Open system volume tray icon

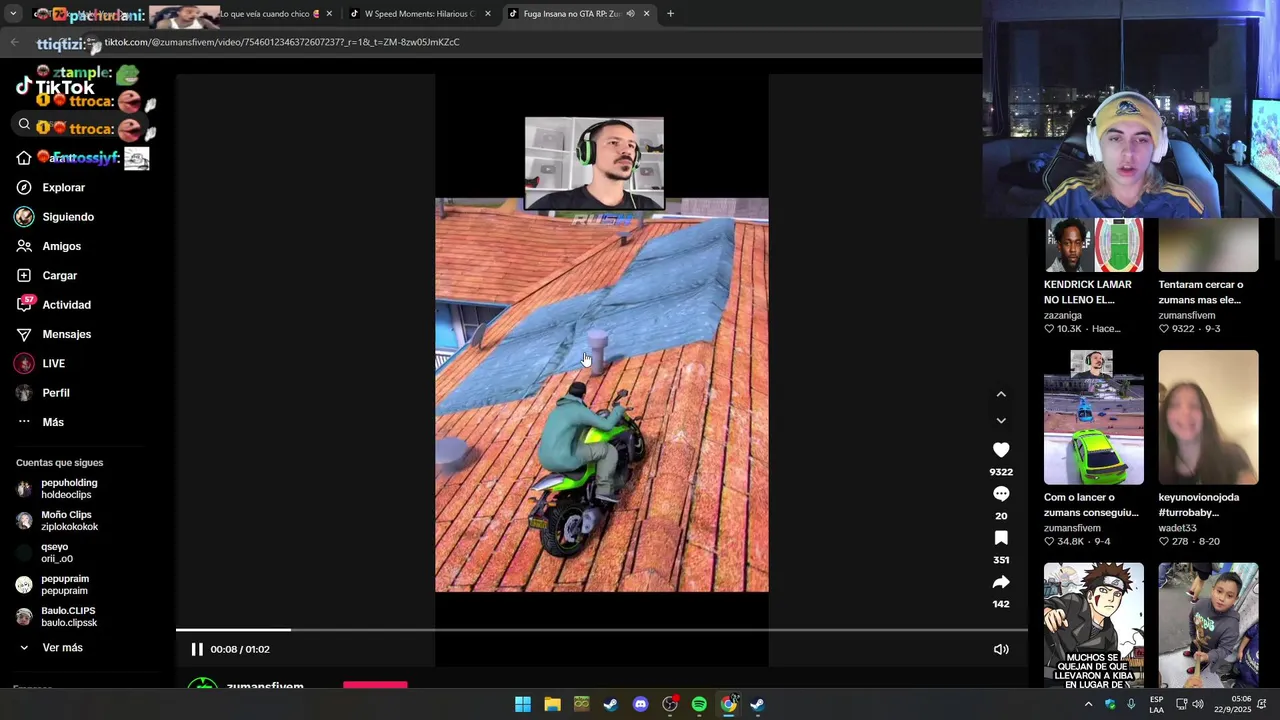pyautogui.click(x=1198, y=704)
